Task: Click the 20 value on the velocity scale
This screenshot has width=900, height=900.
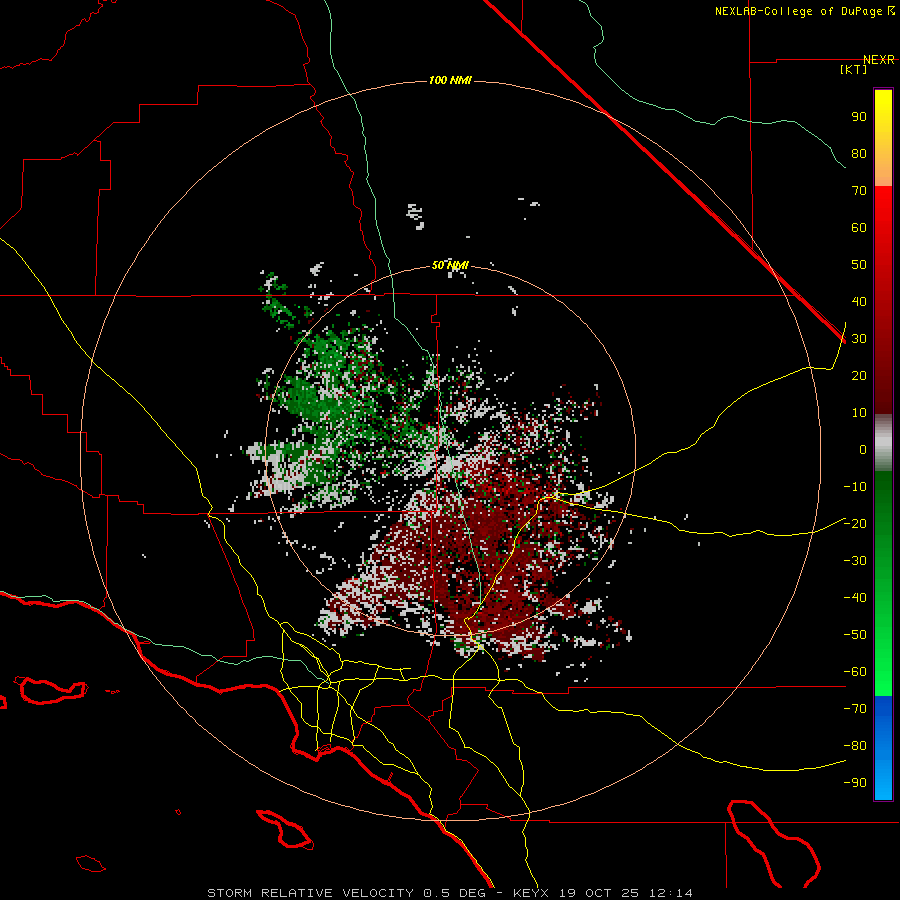Action: (x=859, y=375)
